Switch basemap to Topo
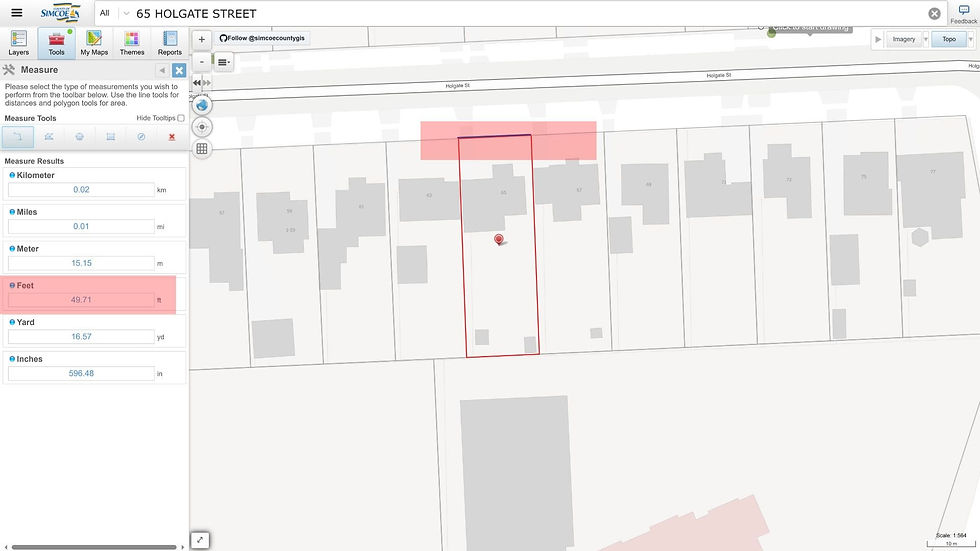The width and height of the screenshot is (980, 551). coord(949,39)
